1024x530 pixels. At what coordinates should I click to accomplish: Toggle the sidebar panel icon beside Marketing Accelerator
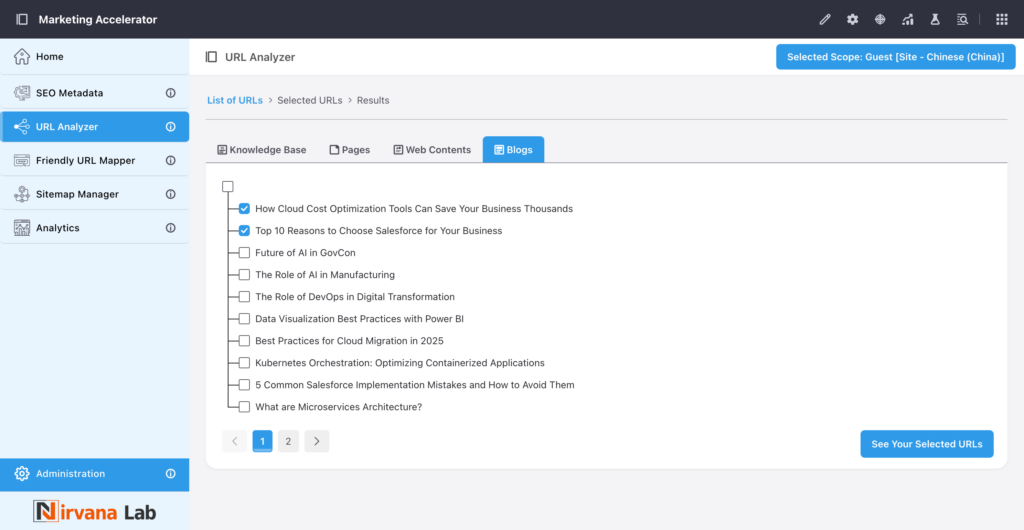[22, 19]
